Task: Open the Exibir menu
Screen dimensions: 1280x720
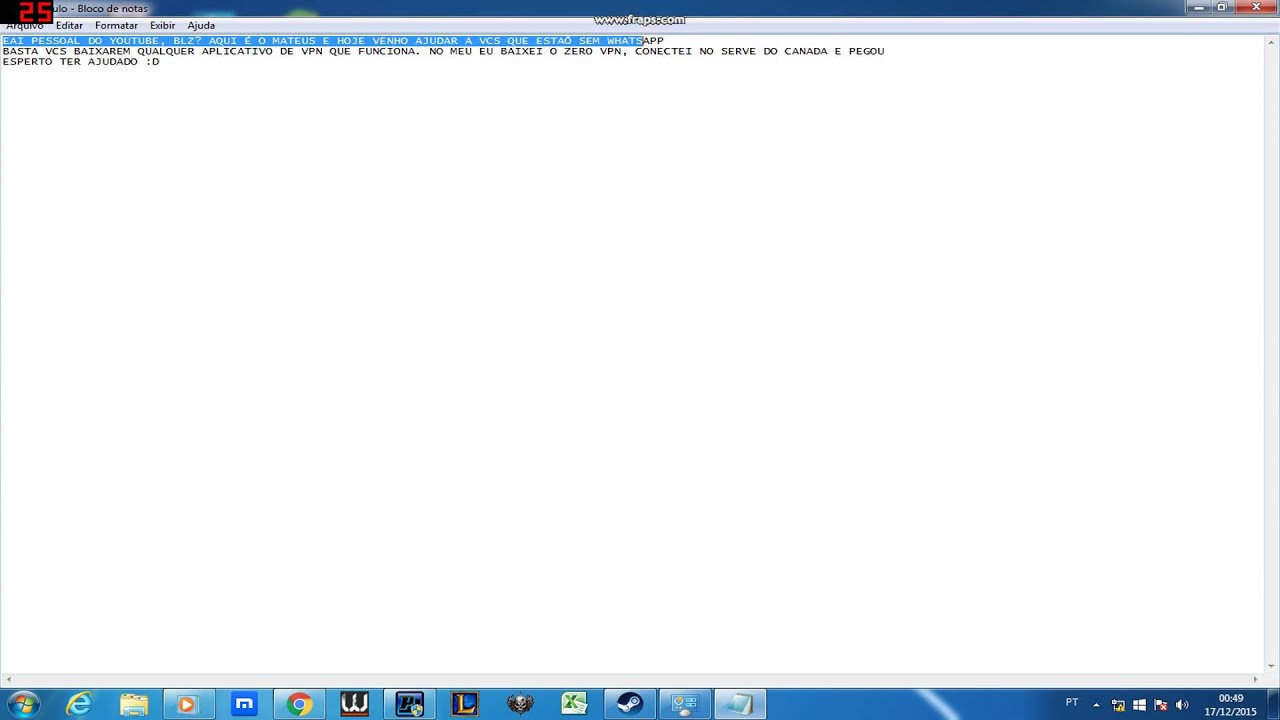Action: 162,25
